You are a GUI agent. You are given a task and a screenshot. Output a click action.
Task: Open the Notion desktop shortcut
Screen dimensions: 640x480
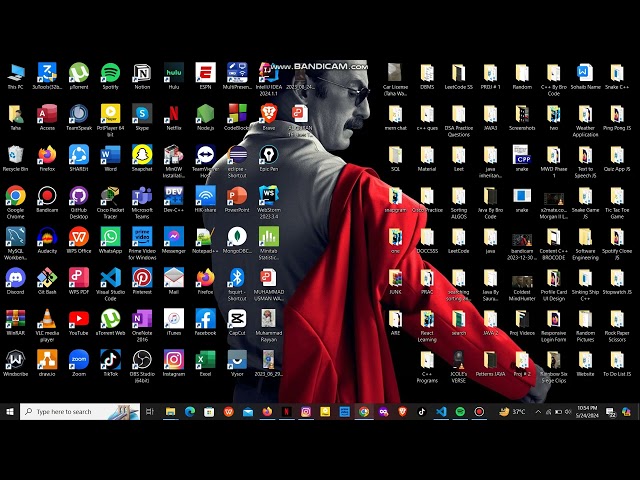tap(142, 73)
